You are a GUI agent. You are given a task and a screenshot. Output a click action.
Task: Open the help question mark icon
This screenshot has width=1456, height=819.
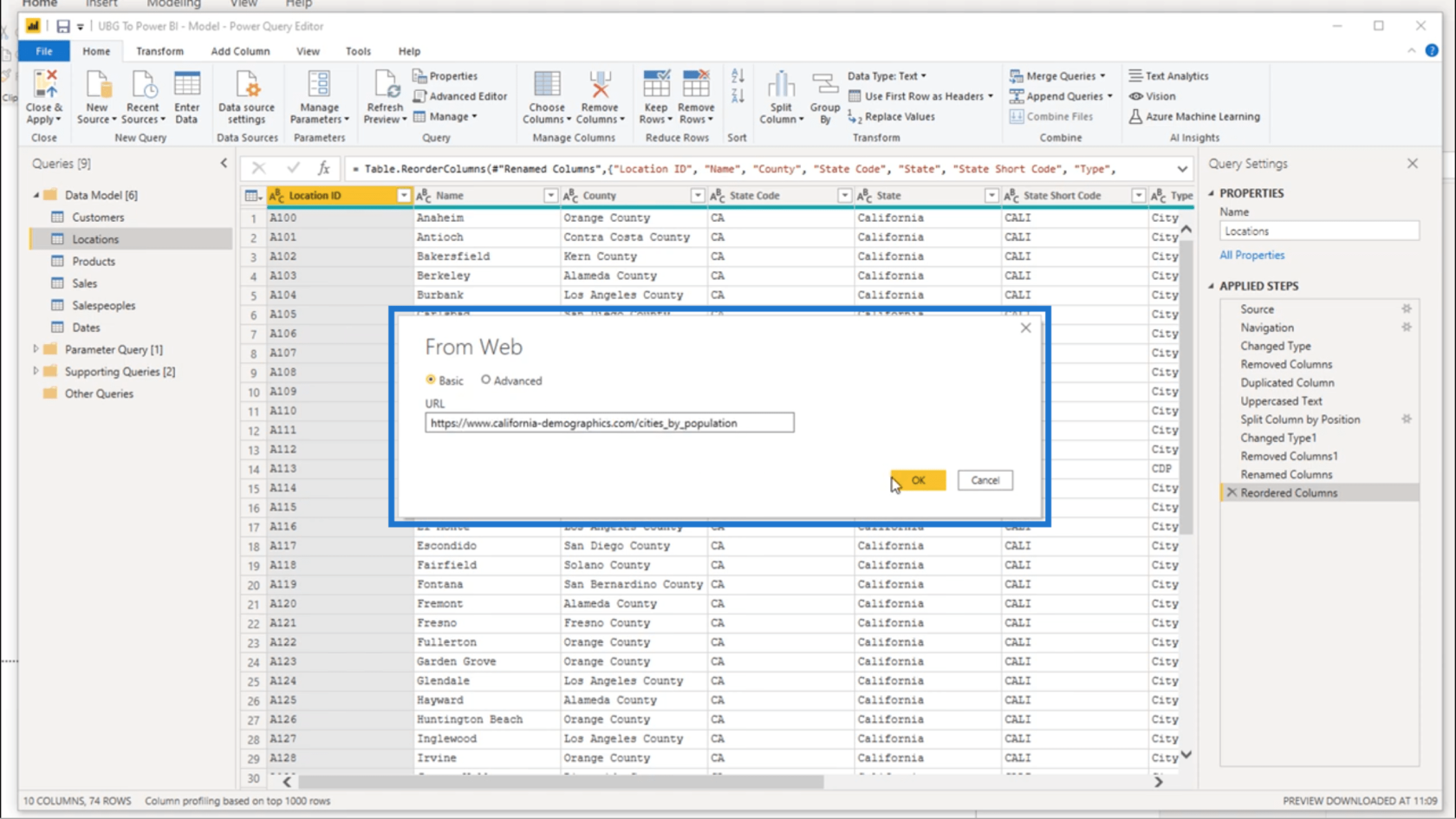coord(1432,51)
